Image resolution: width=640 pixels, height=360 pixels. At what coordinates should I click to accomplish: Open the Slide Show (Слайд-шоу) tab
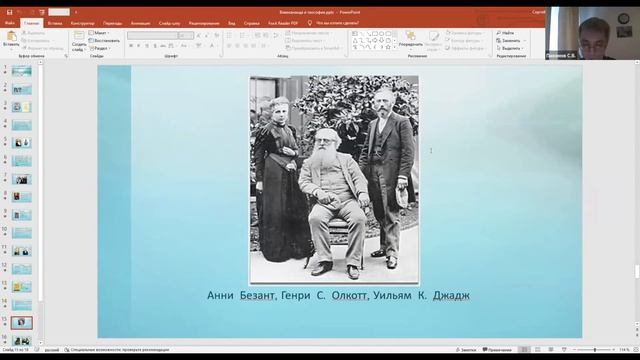tap(169, 23)
